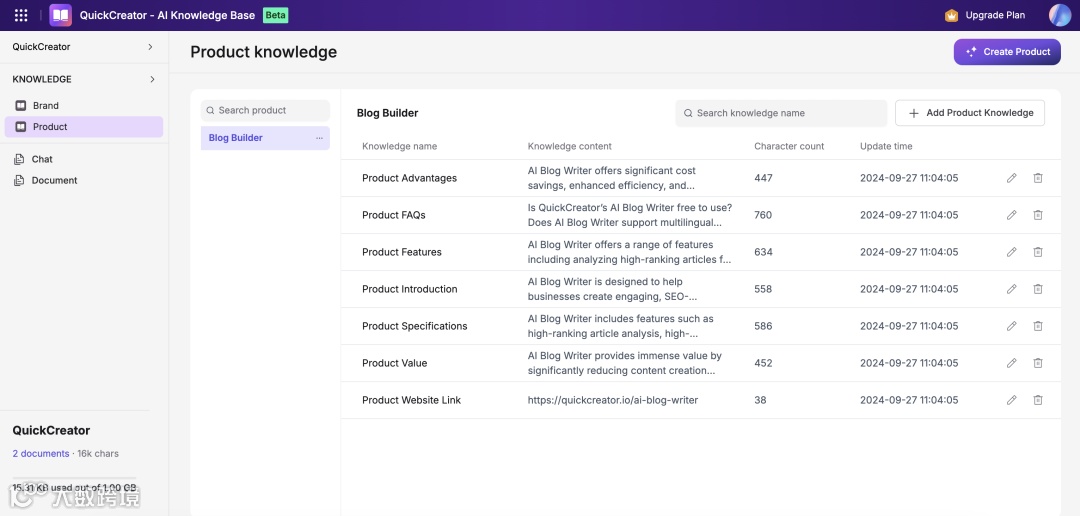The height and width of the screenshot is (516, 1080).
Task: Edit the Product Advantages entry
Action: click(x=1011, y=178)
